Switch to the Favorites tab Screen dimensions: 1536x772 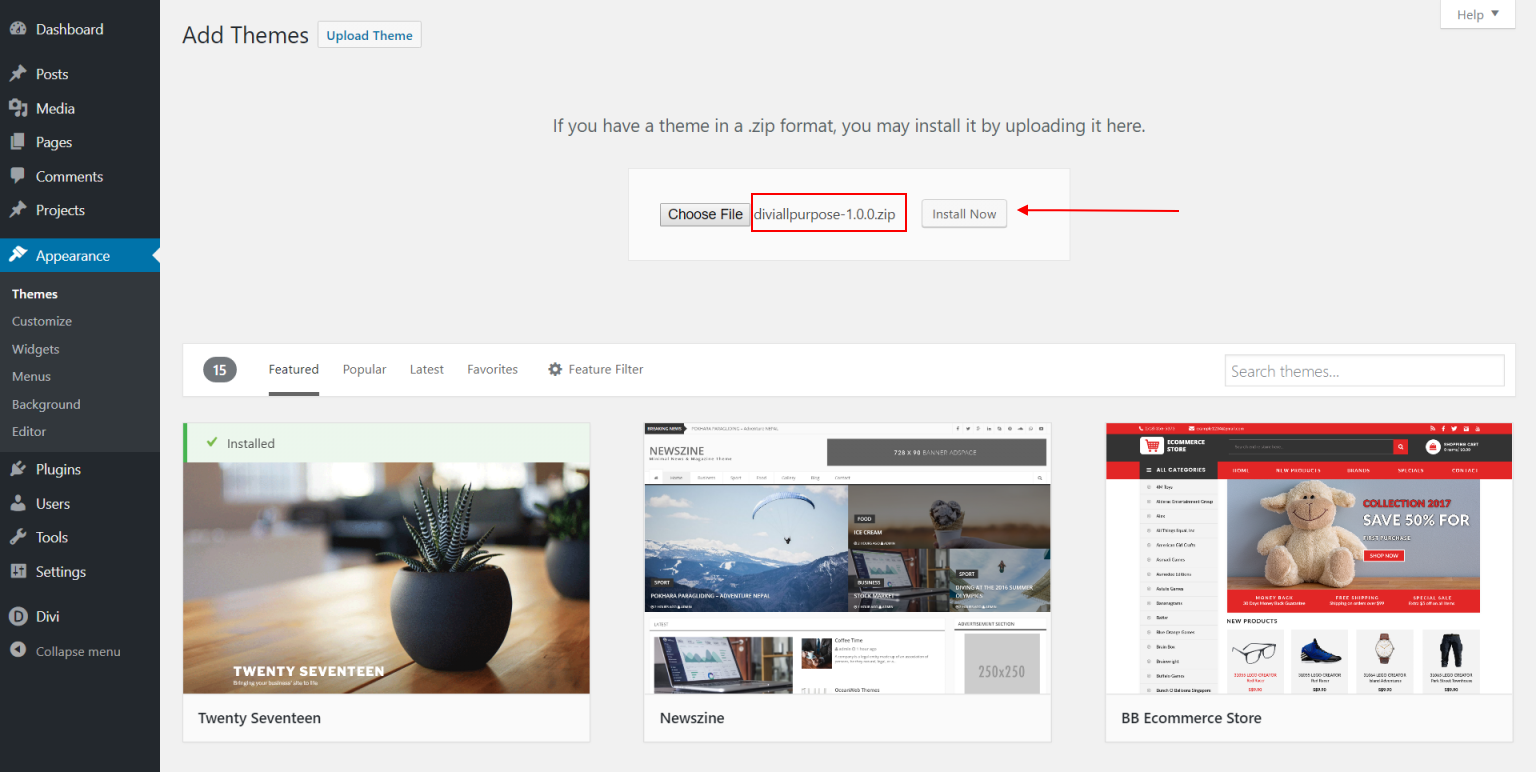click(x=492, y=369)
